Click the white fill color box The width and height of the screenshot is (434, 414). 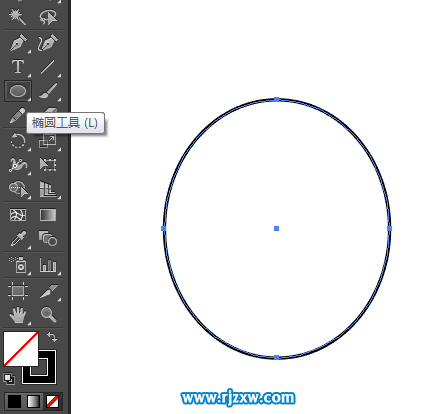[x=21, y=349]
